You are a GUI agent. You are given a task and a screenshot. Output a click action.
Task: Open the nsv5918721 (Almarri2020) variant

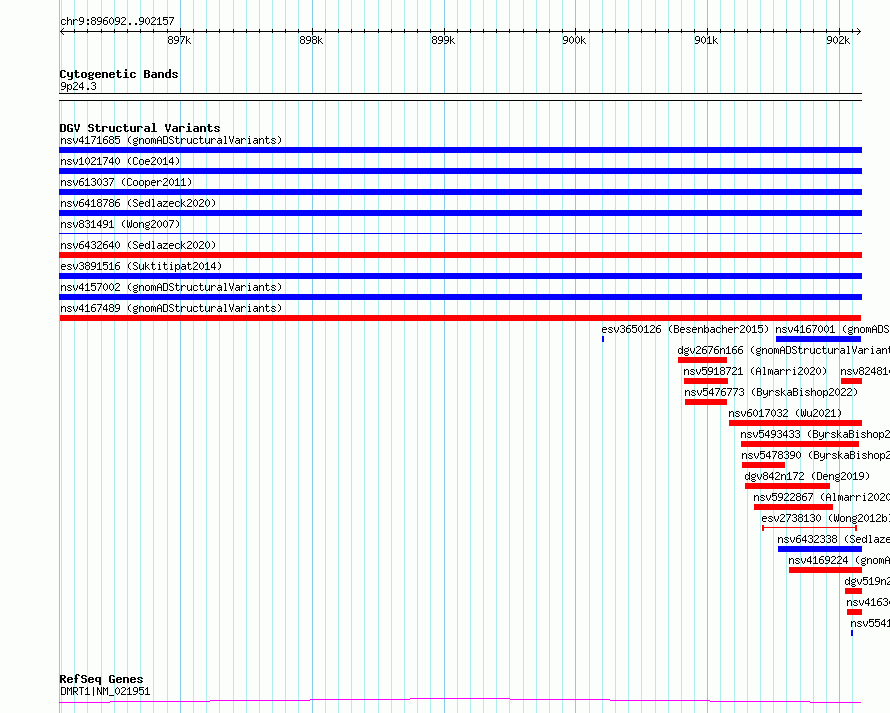(755, 371)
